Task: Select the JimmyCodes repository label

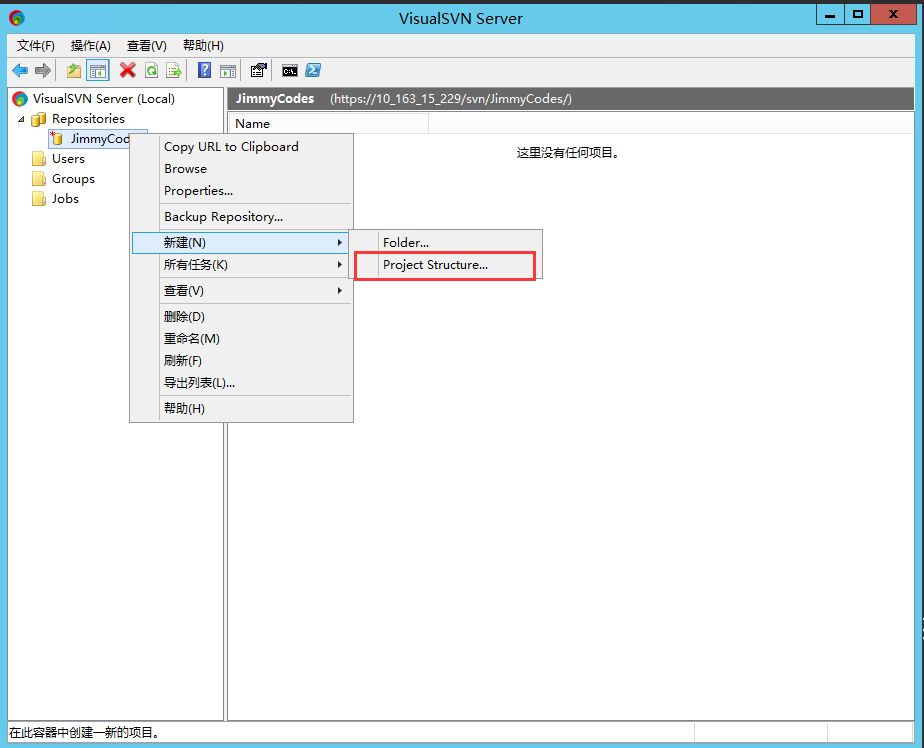Action: point(100,139)
